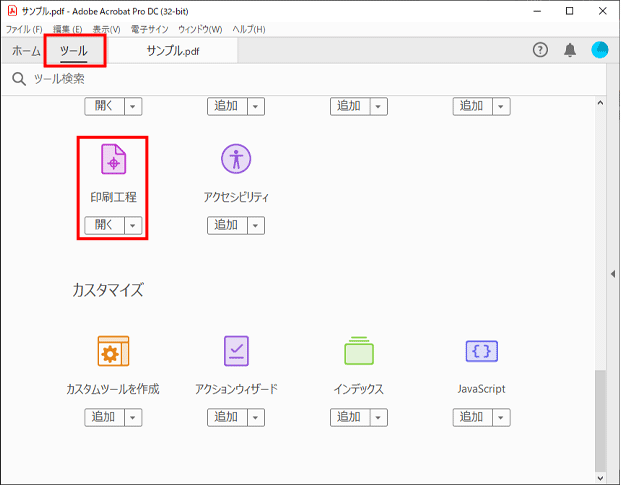Open notifications bell icon
Image resolution: width=623 pixels, height=485 pixels.
(x=570, y=50)
